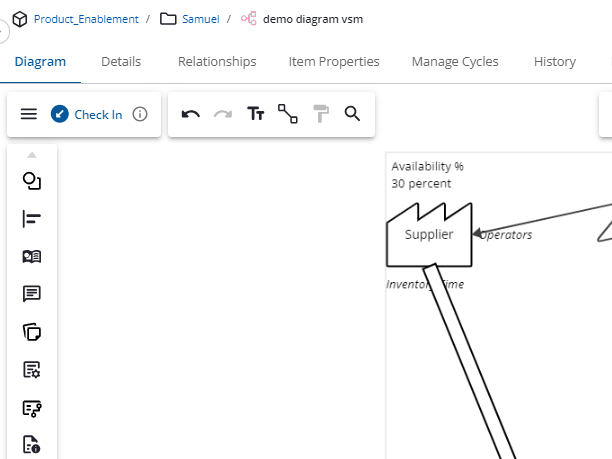Undo the last diagram change

(x=190, y=114)
